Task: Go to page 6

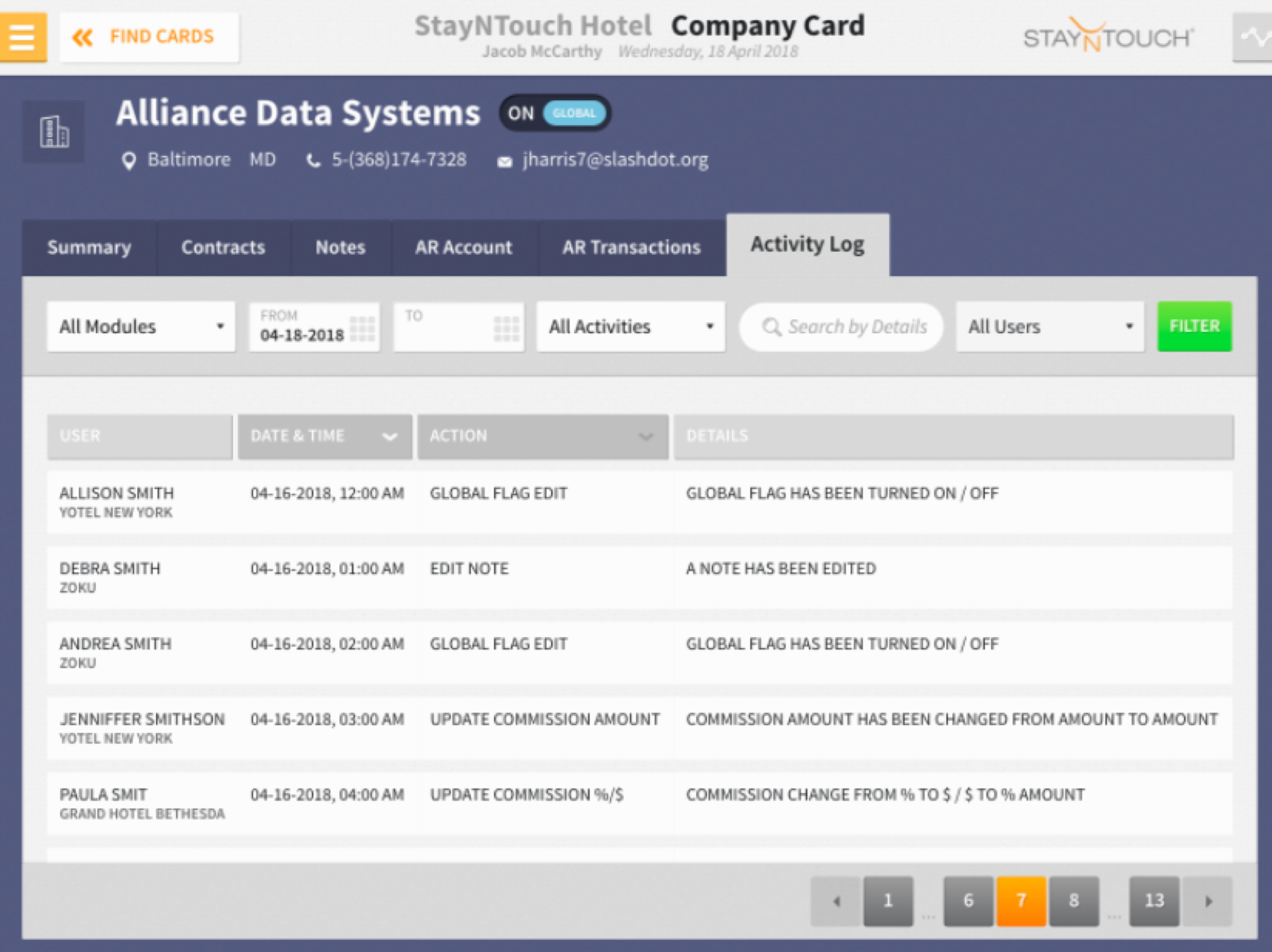Action: coord(969,901)
